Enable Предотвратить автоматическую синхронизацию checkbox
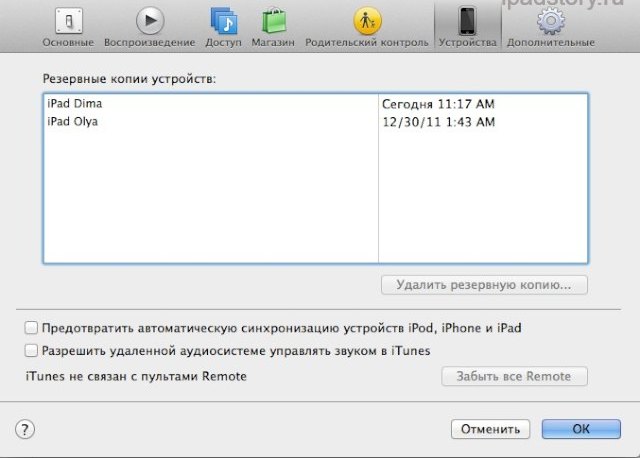Viewport: 640px width, 458px height. (31, 327)
